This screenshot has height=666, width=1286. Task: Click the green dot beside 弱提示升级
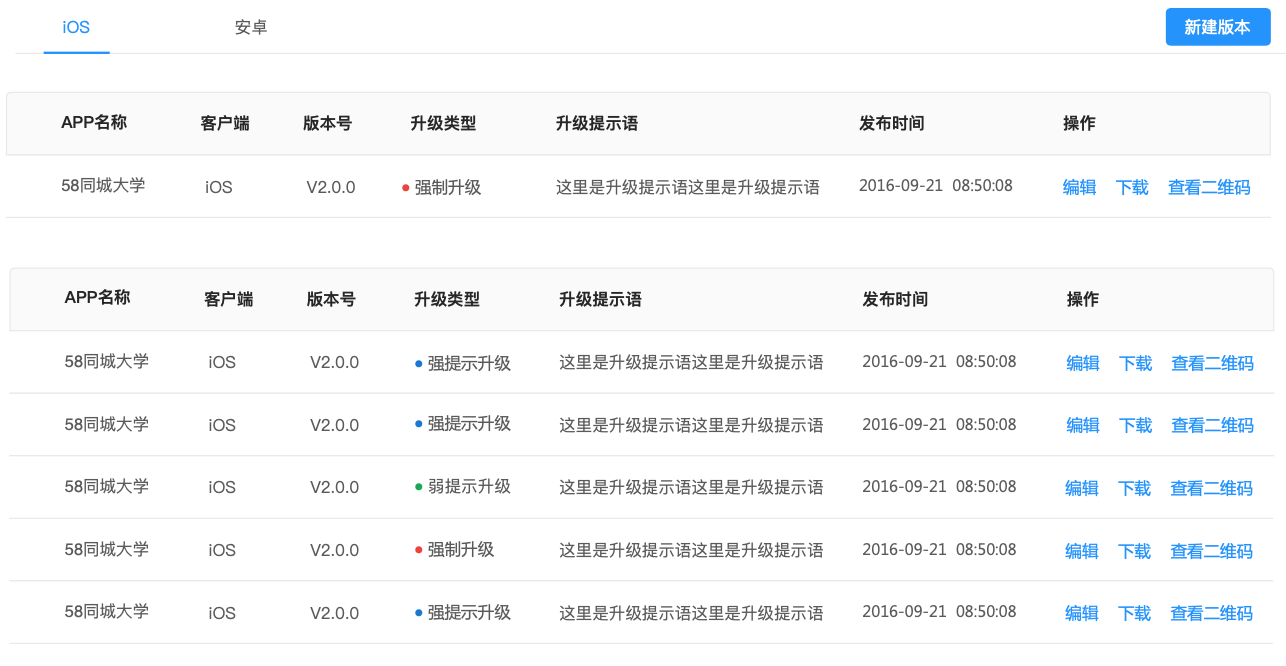pyautogui.click(x=419, y=487)
